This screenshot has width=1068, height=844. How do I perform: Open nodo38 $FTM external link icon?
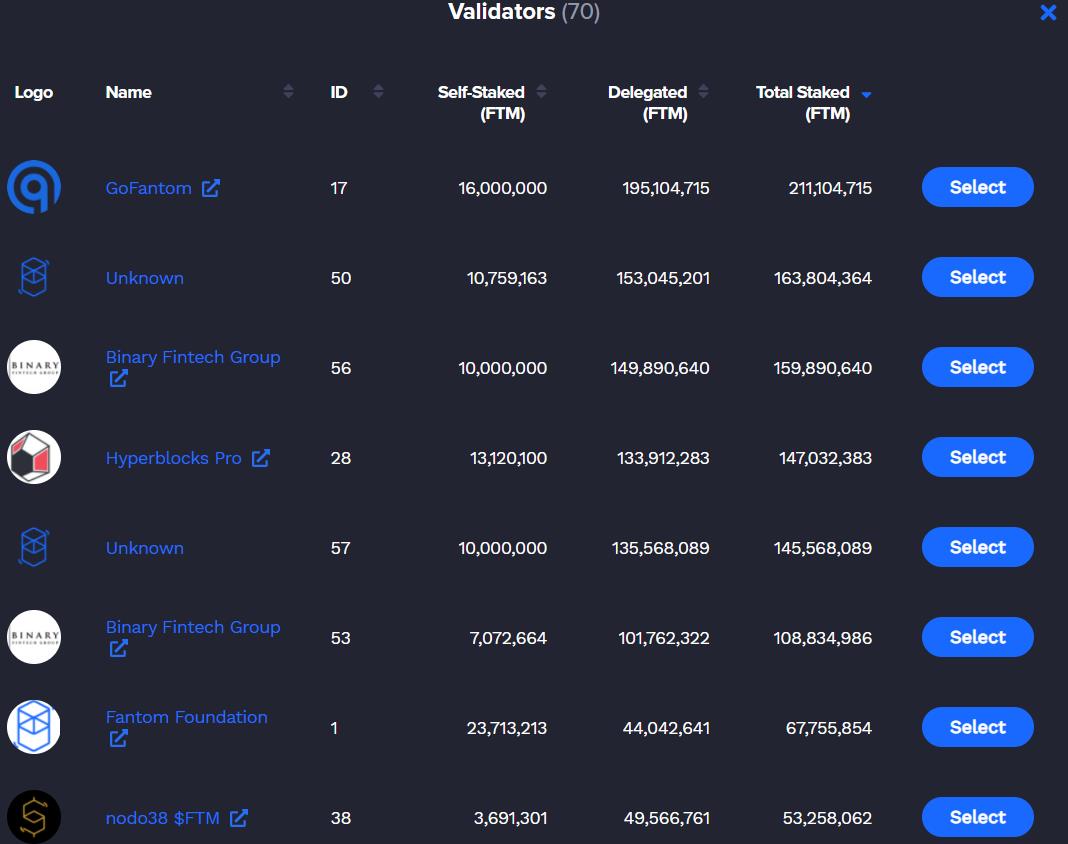tap(239, 818)
